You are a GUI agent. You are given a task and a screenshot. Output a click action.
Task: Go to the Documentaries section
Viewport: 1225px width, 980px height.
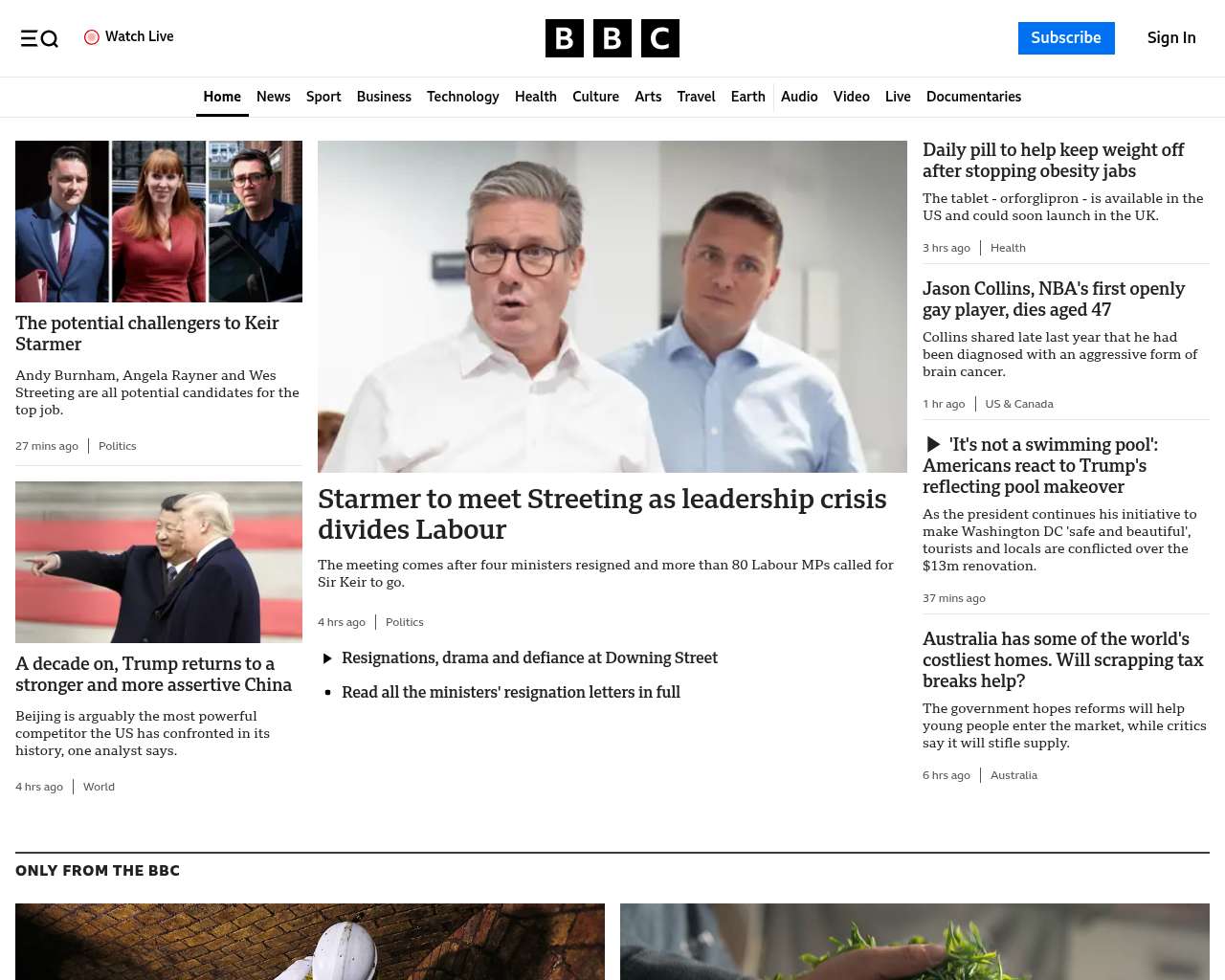(973, 97)
